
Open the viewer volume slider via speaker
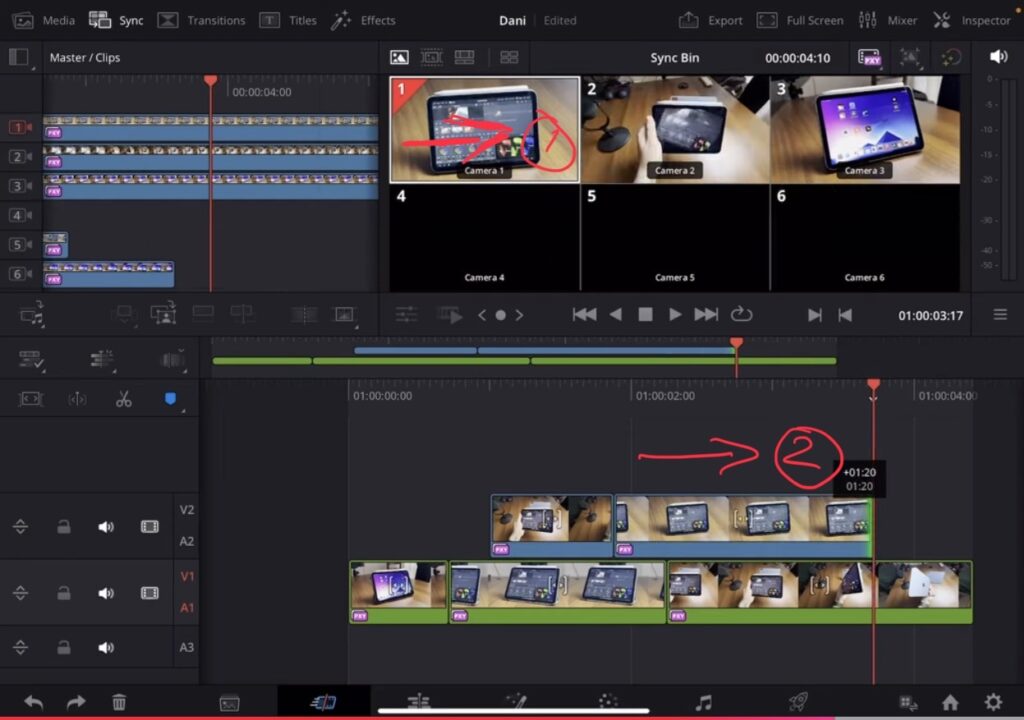(998, 57)
